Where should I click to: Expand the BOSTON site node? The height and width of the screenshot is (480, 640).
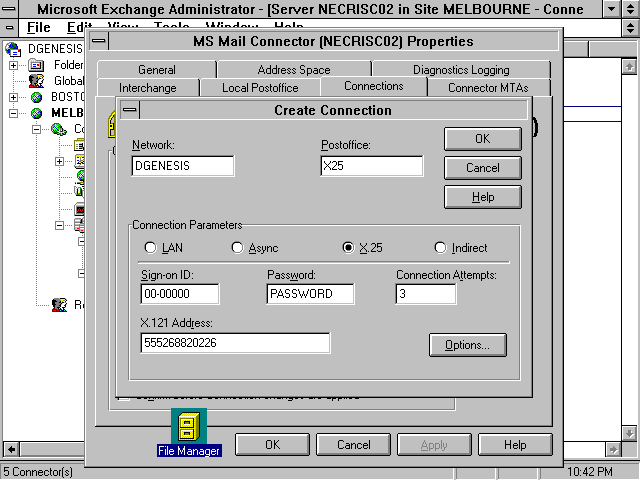tap(13, 97)
